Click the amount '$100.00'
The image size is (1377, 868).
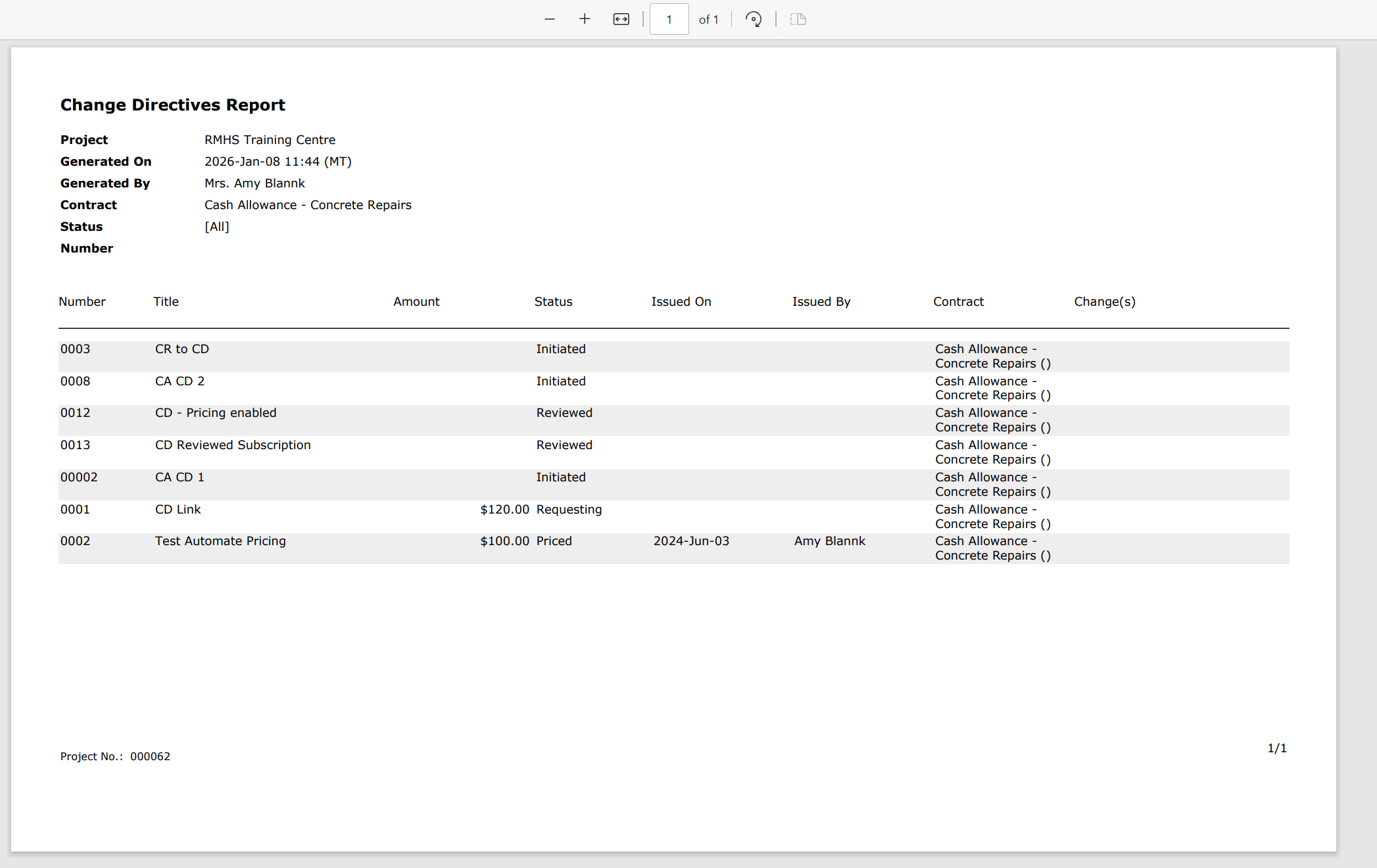[x=504, y=541]
